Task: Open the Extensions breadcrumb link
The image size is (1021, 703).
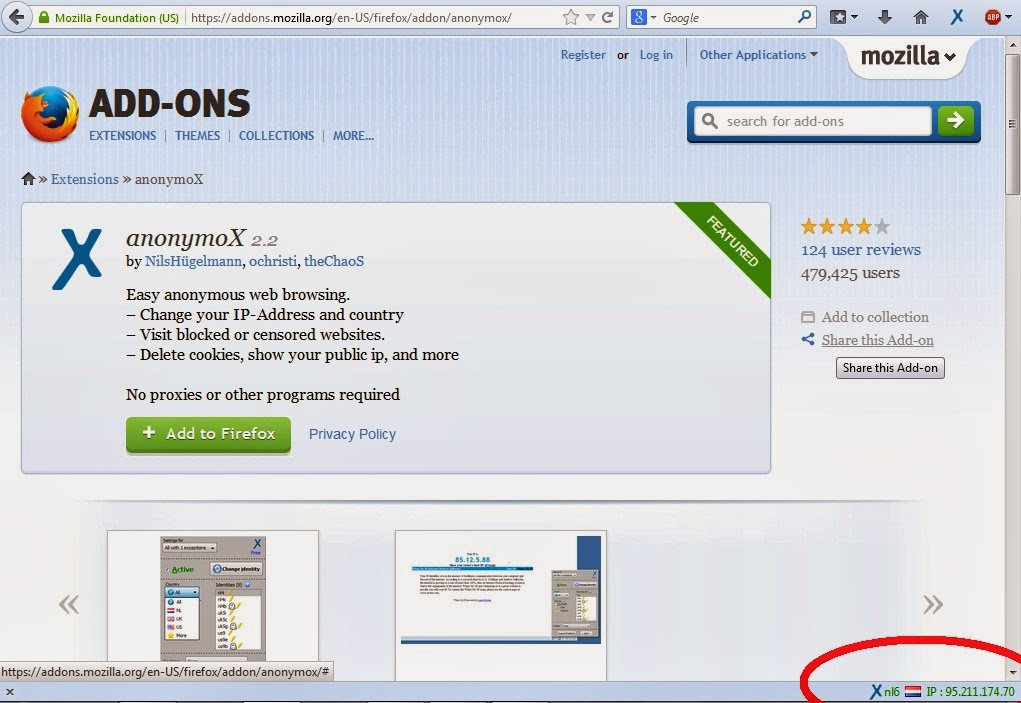Action: point(85,179)
